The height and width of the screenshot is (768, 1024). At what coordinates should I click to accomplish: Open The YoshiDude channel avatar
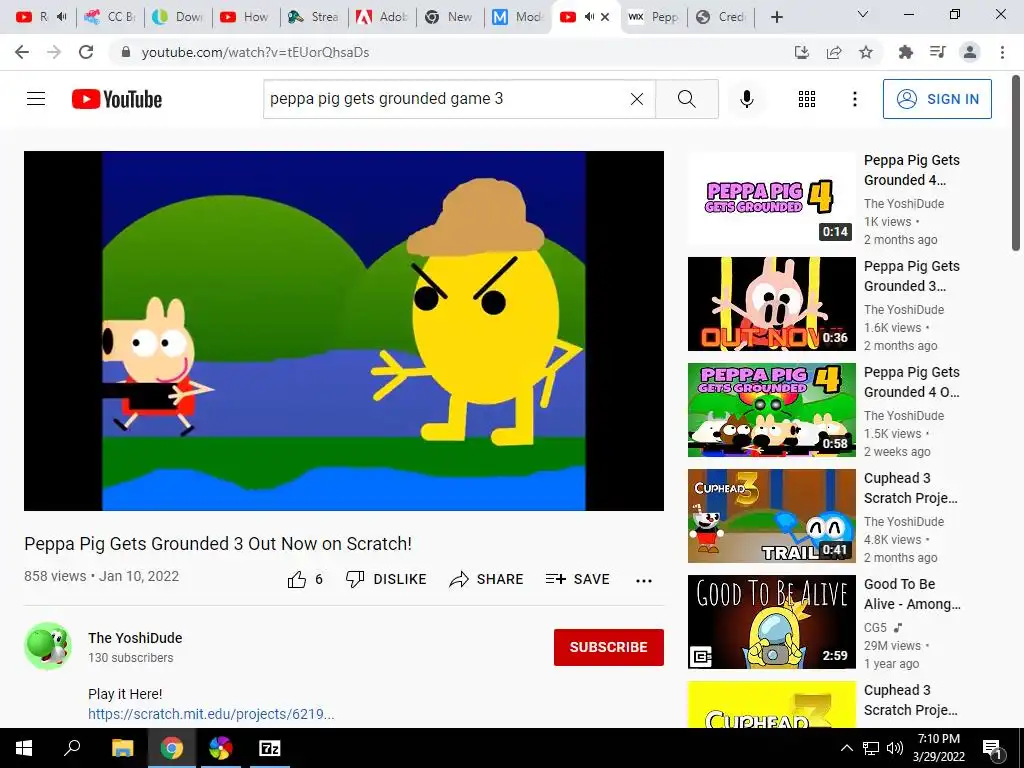[x=48, y=646]
